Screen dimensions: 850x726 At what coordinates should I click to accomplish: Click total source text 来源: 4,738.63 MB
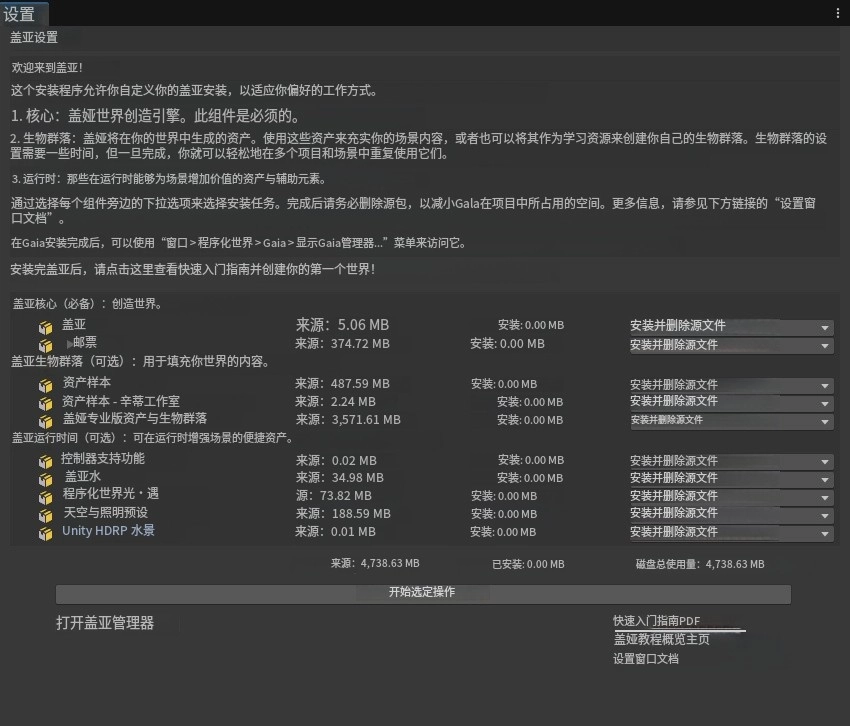pos(375,564)
